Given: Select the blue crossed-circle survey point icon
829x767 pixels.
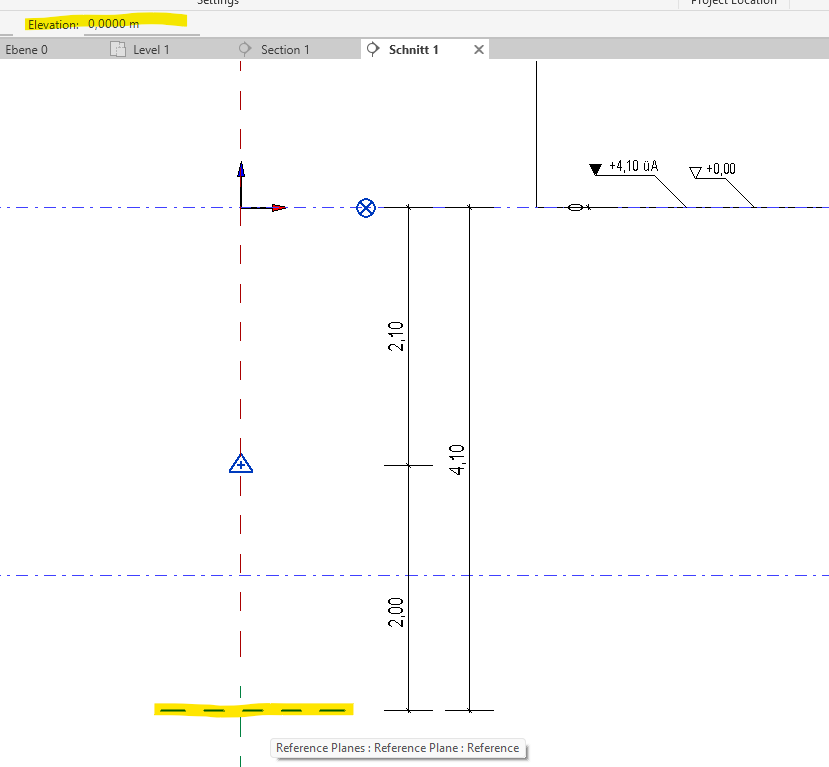Looking at the screenshot, I should [x=365, y=208].
